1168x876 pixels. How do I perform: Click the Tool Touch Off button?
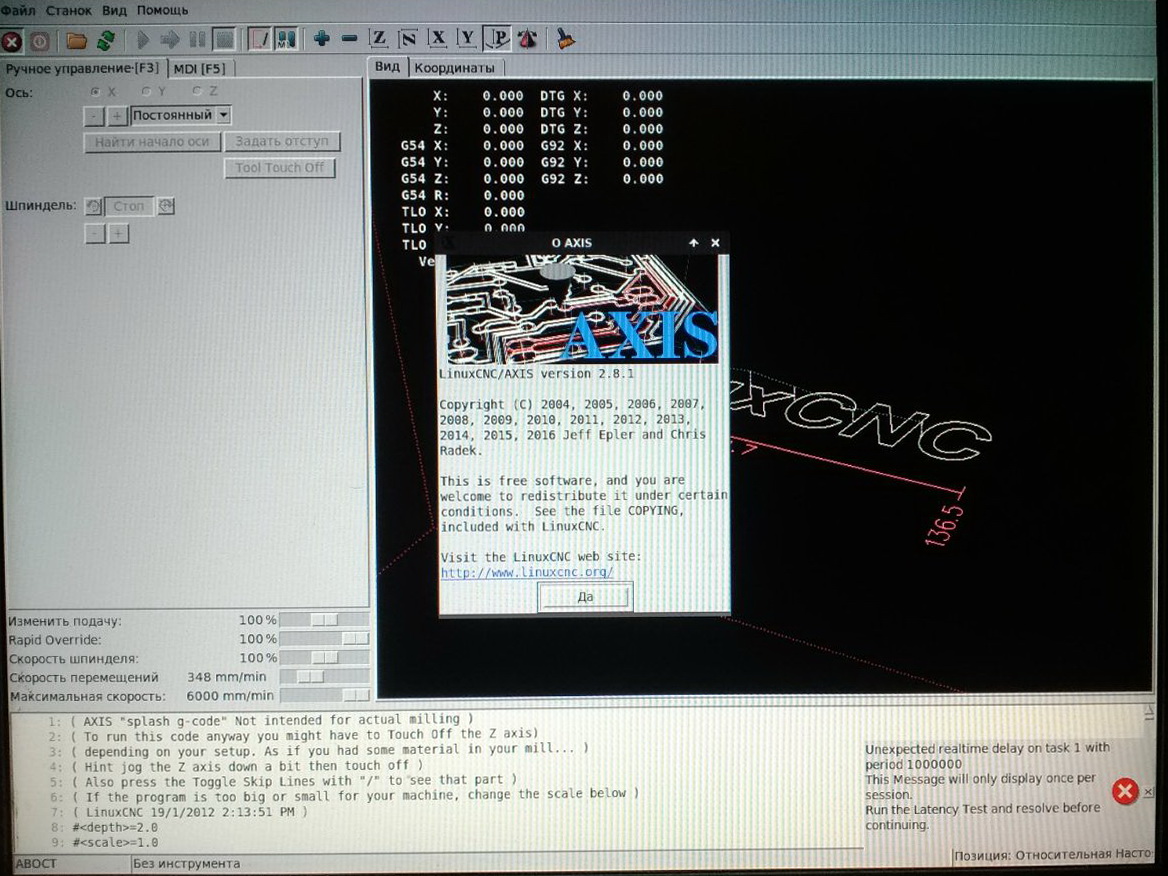click(x=279, y=168)
